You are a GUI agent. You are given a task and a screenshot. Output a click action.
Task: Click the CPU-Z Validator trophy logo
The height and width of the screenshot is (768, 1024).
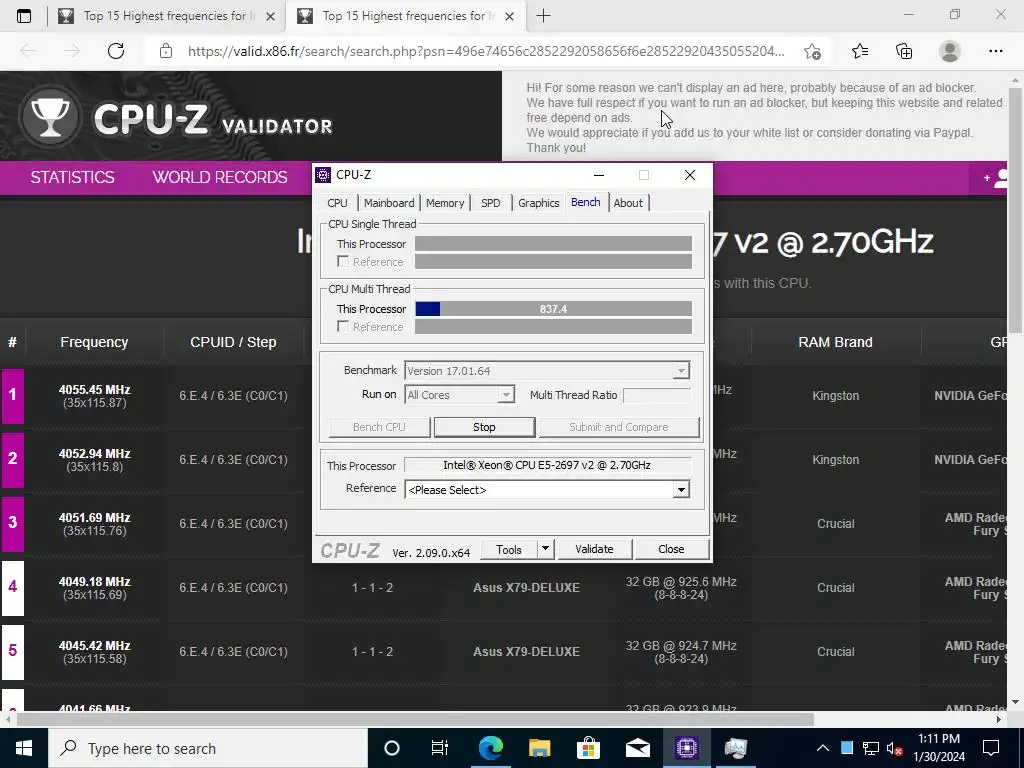click(x=50, y=118)
